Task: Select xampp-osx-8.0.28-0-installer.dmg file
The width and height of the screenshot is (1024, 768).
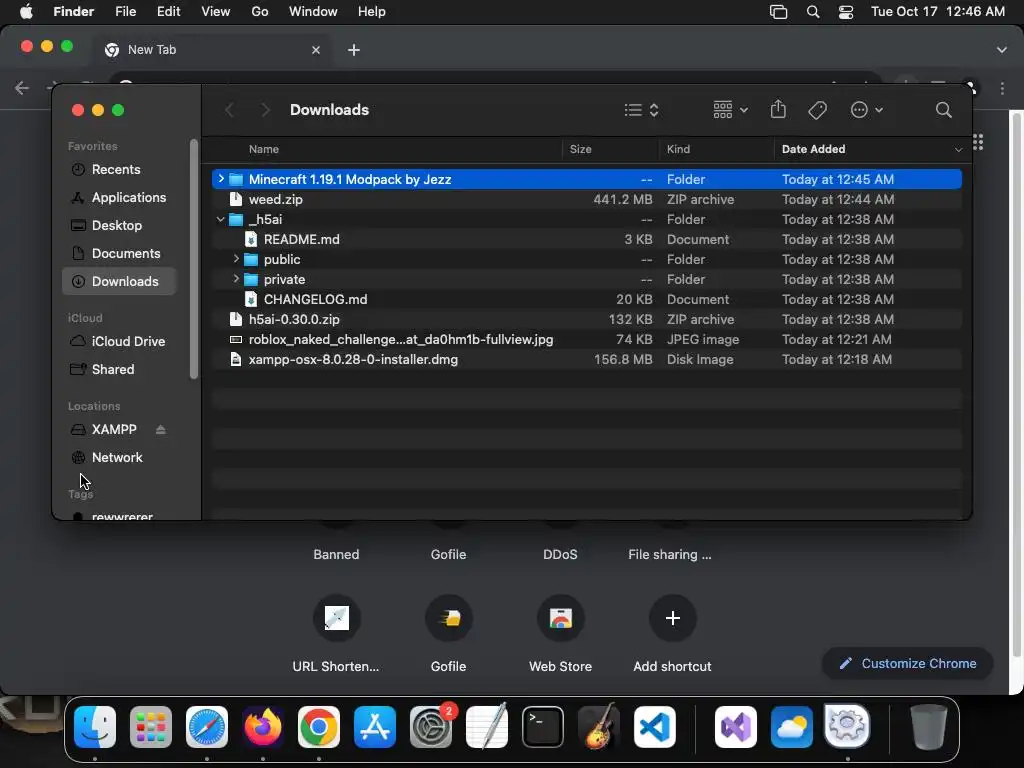Action: click(x=586, y=359)
